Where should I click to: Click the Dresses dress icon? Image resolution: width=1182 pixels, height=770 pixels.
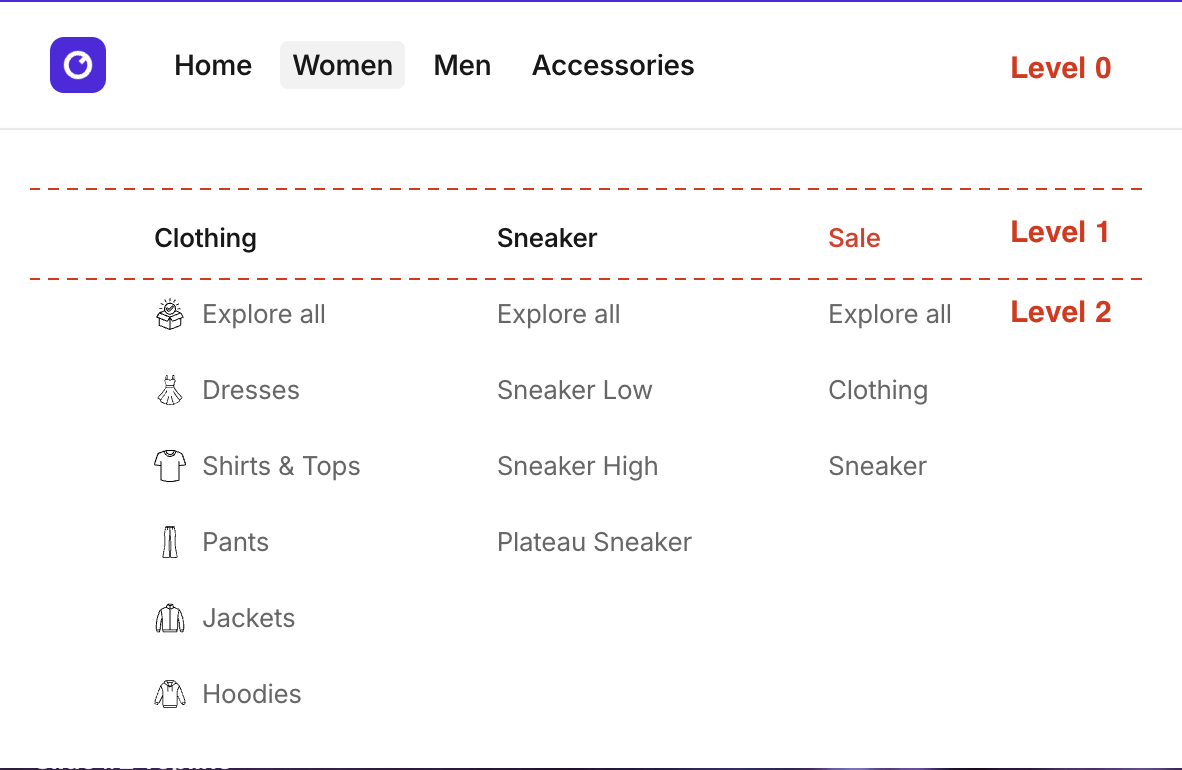click(170, 390)
